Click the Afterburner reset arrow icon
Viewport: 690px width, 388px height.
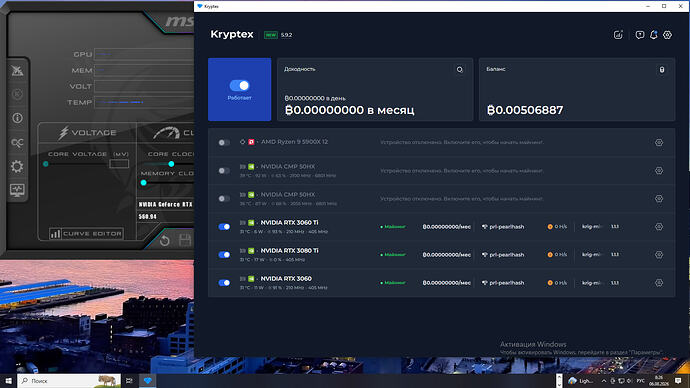pyautogui.click(x=165, y=240)
